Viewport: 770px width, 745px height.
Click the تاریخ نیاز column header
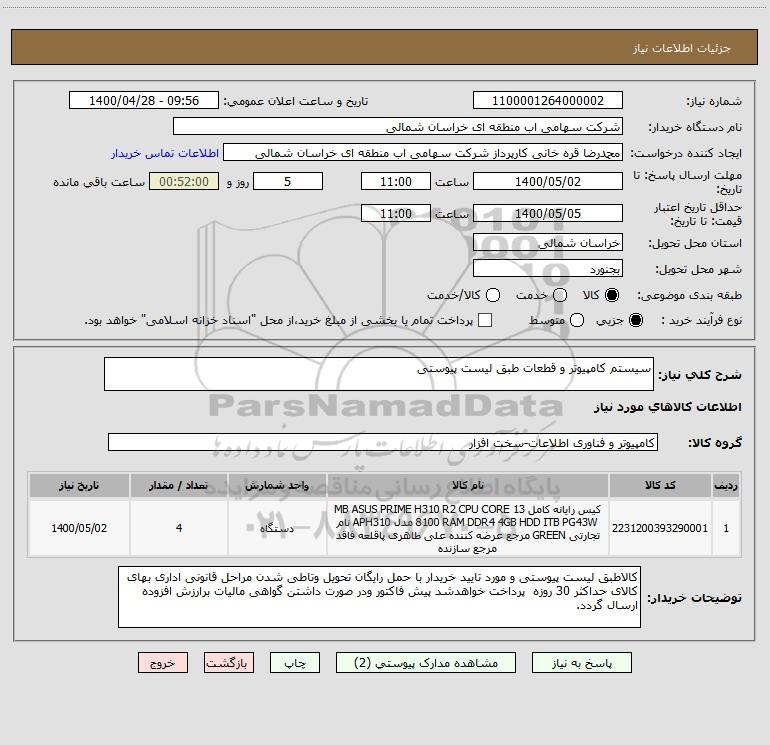click(x=79, y=485)
